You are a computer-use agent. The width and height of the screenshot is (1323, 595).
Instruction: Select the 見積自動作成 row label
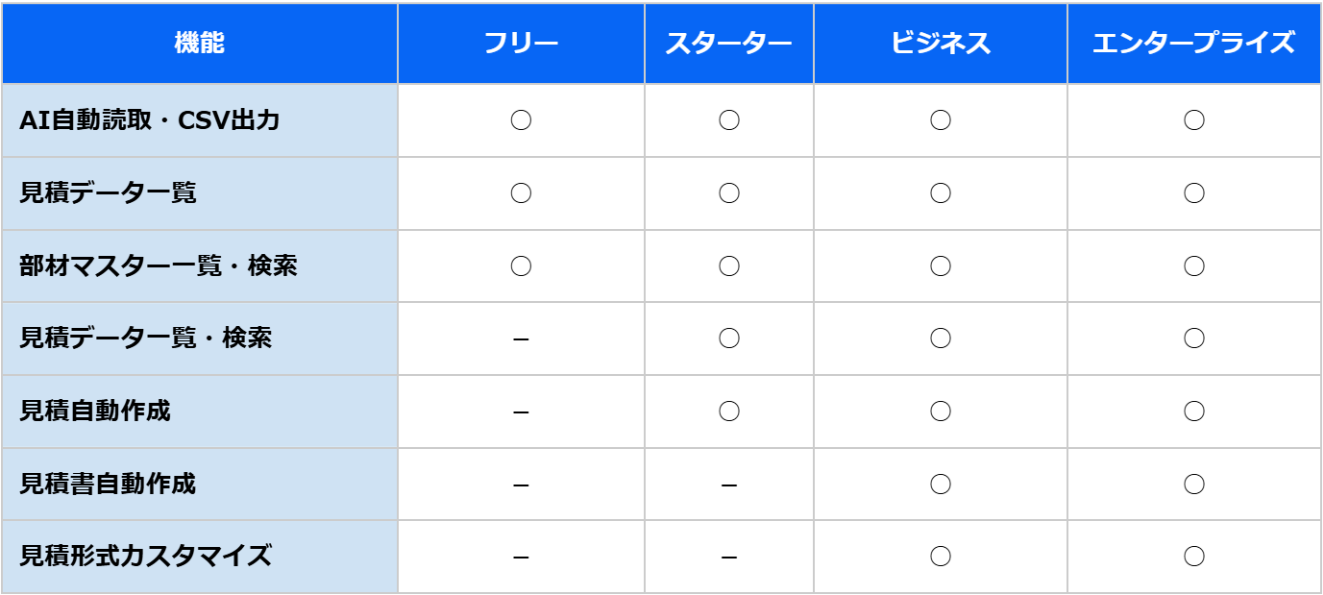coord(95,411)
